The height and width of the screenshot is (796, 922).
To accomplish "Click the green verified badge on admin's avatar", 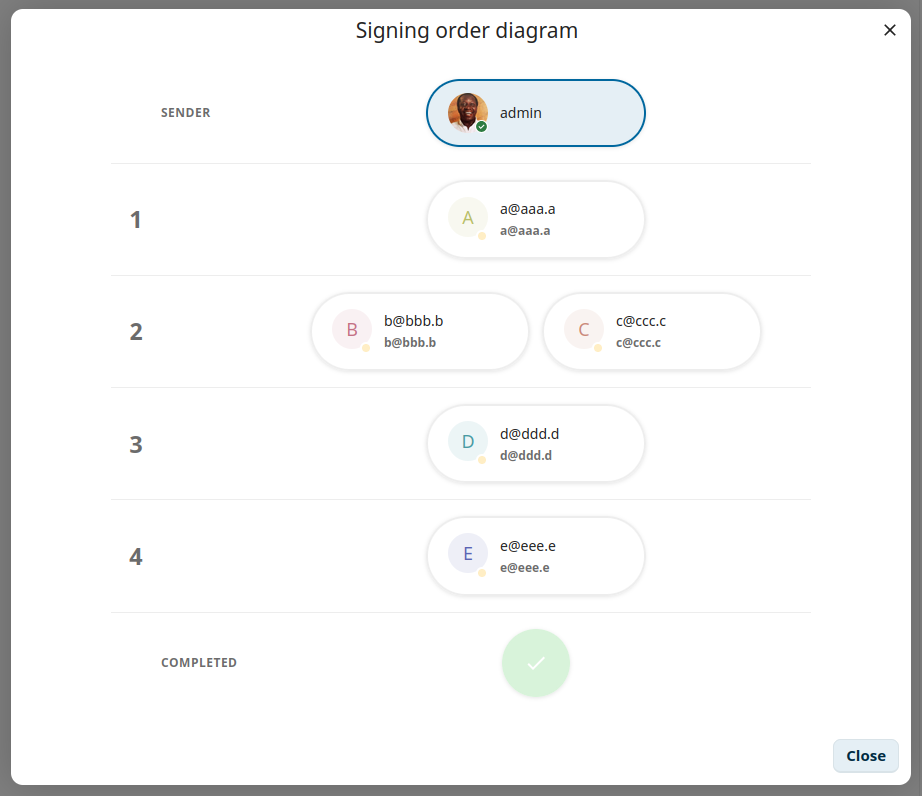I will click(480, 127).
